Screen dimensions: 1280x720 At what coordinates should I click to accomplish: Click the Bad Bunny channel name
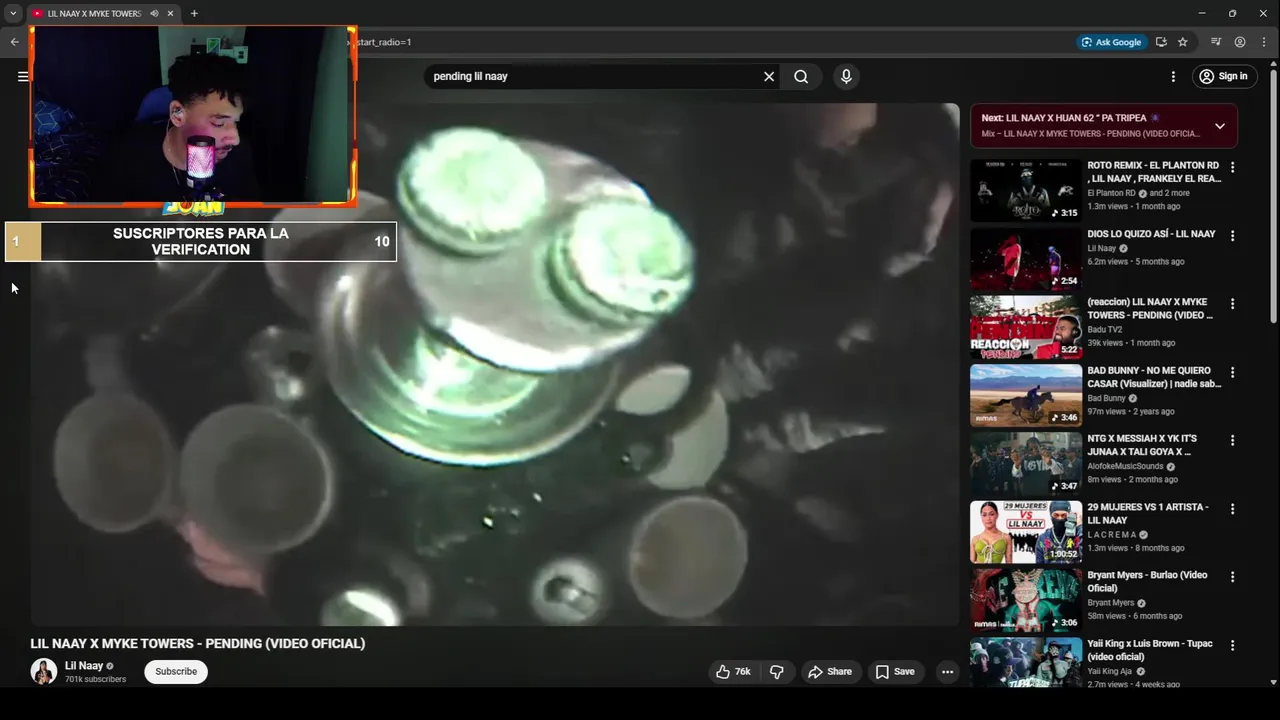pos(1106,398)
